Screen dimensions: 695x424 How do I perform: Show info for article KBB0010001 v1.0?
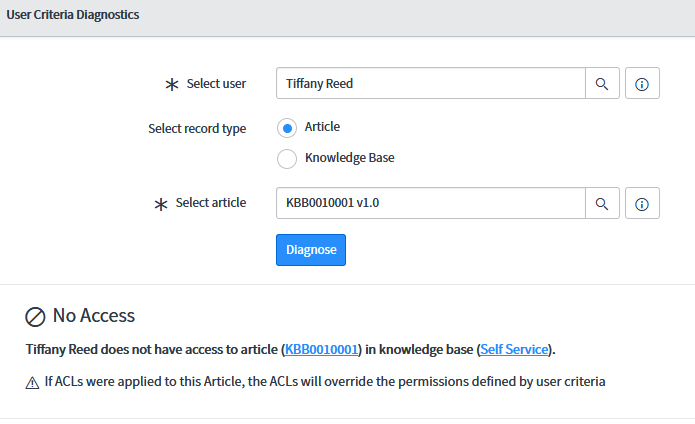(x=642, y=203)
